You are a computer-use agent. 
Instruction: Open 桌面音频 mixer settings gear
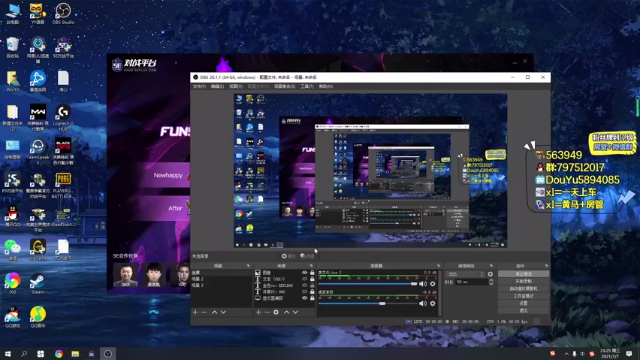coord(433,303)
